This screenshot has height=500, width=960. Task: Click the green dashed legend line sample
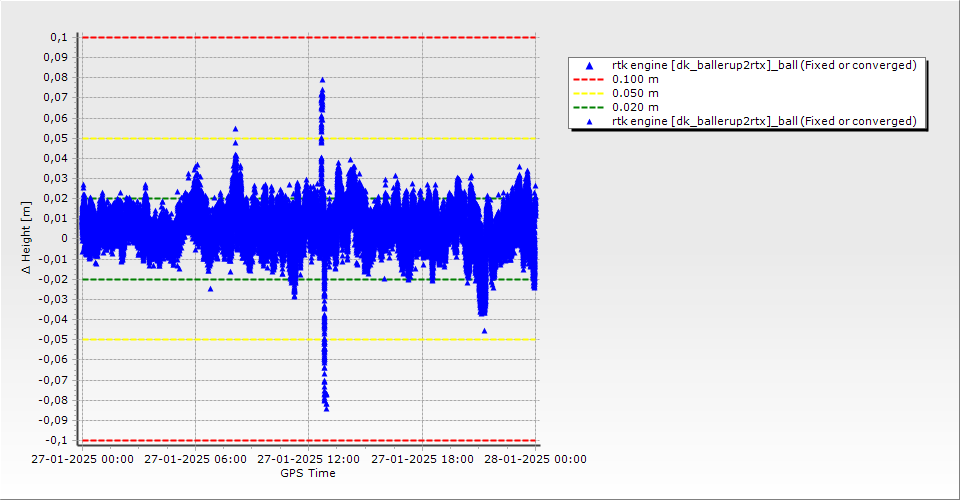pyautogui.click(x=588, y=108)
